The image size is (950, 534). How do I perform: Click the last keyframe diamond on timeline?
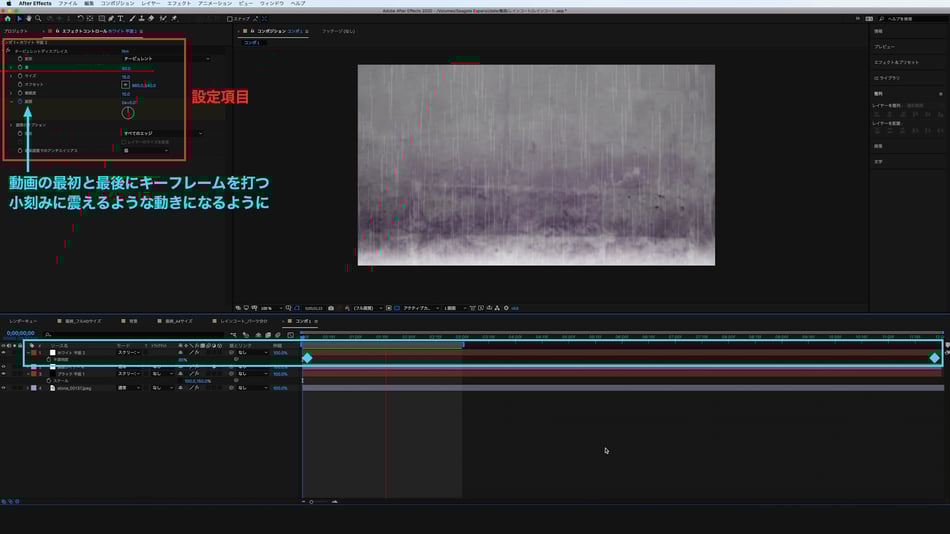[935, 358]
